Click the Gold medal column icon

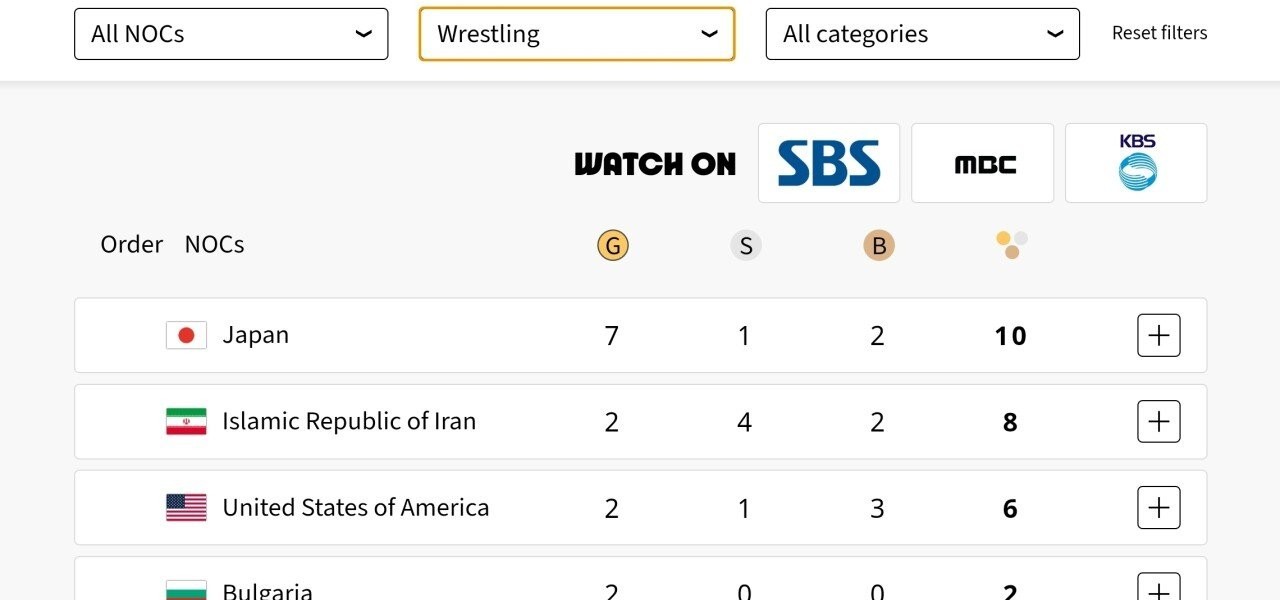[x=612, y=245]
